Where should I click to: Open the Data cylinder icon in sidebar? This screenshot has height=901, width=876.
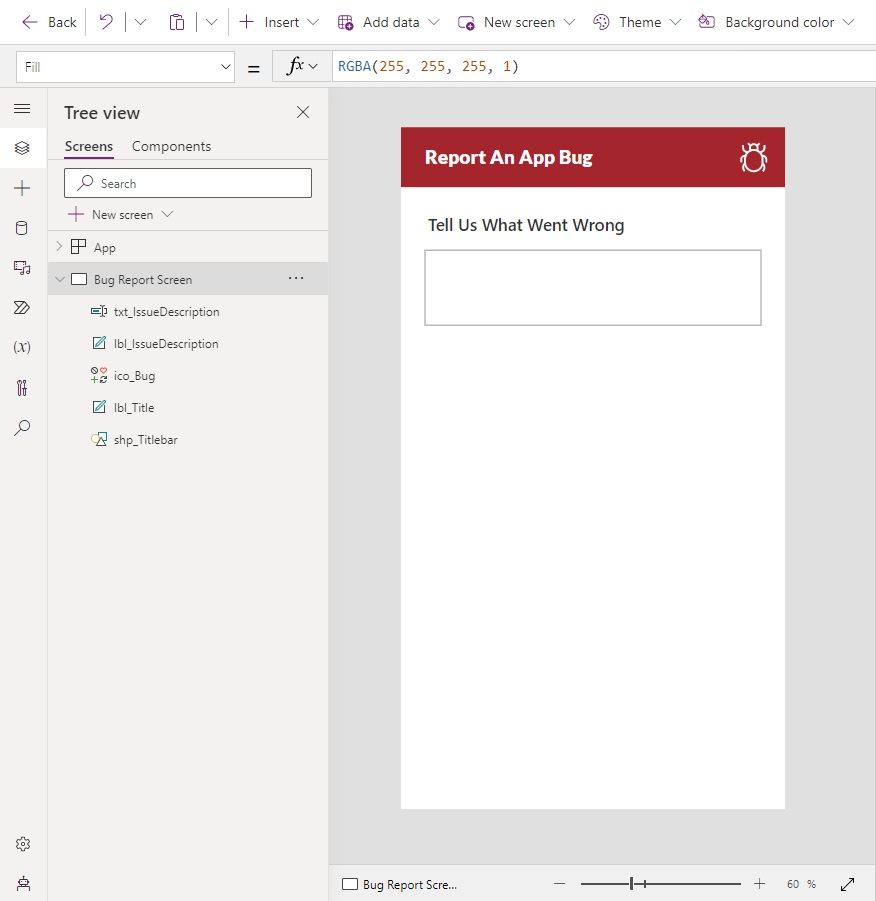[x=22, y=228]
